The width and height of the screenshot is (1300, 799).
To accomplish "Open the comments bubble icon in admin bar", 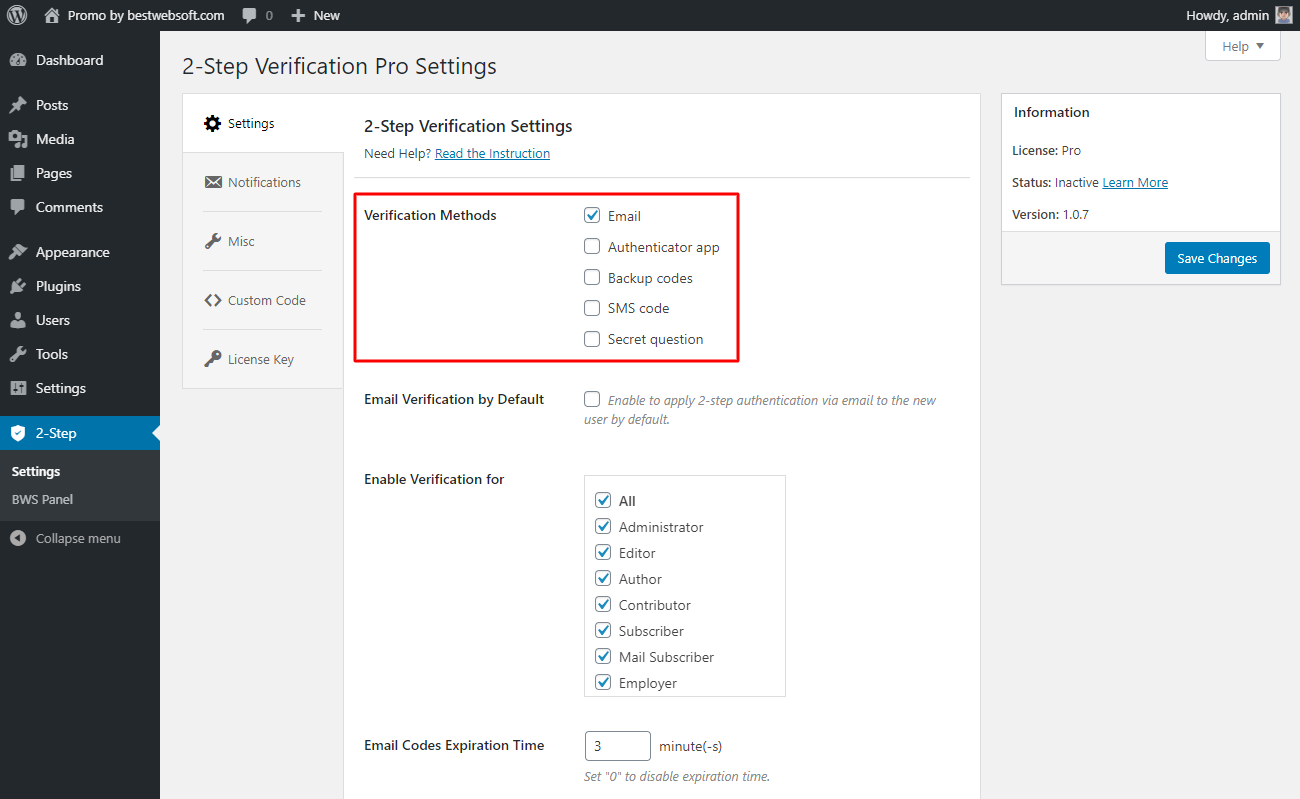I will tap(250, 16).
